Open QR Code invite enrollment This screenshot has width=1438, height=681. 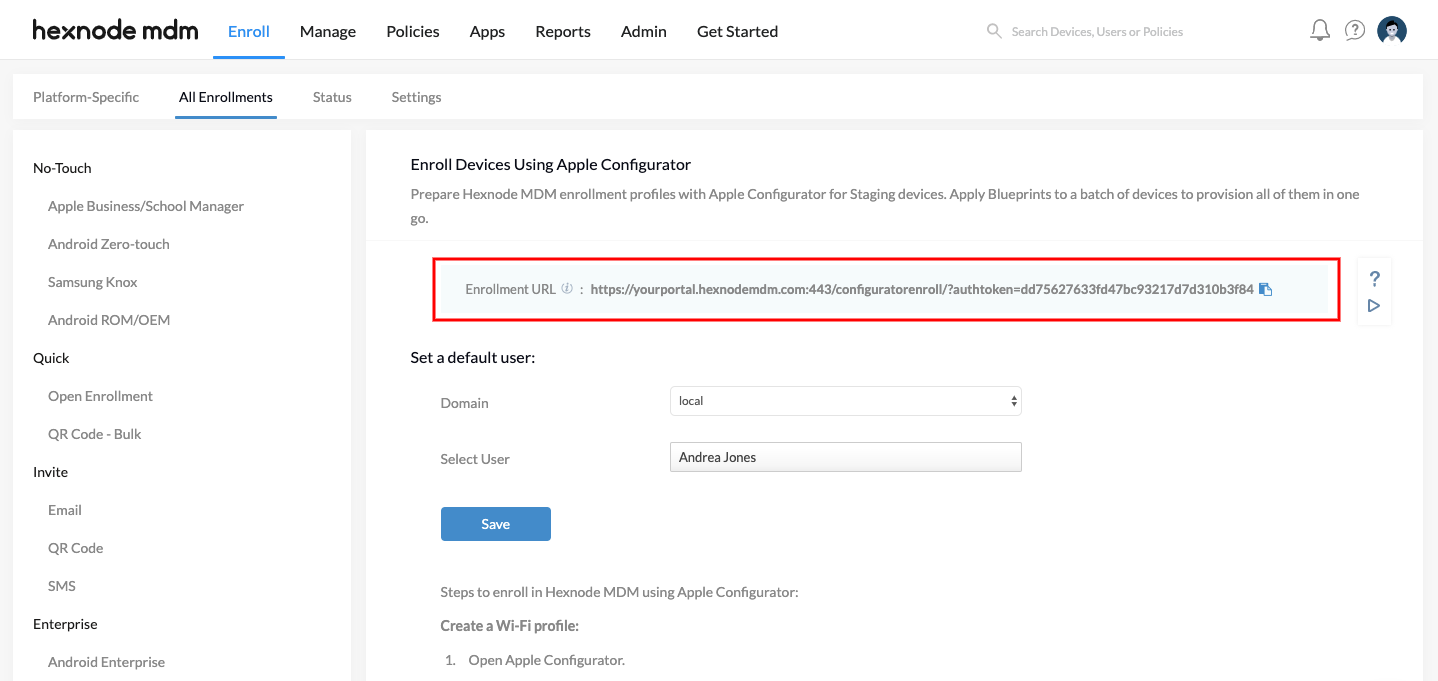[x=76, y=548]
